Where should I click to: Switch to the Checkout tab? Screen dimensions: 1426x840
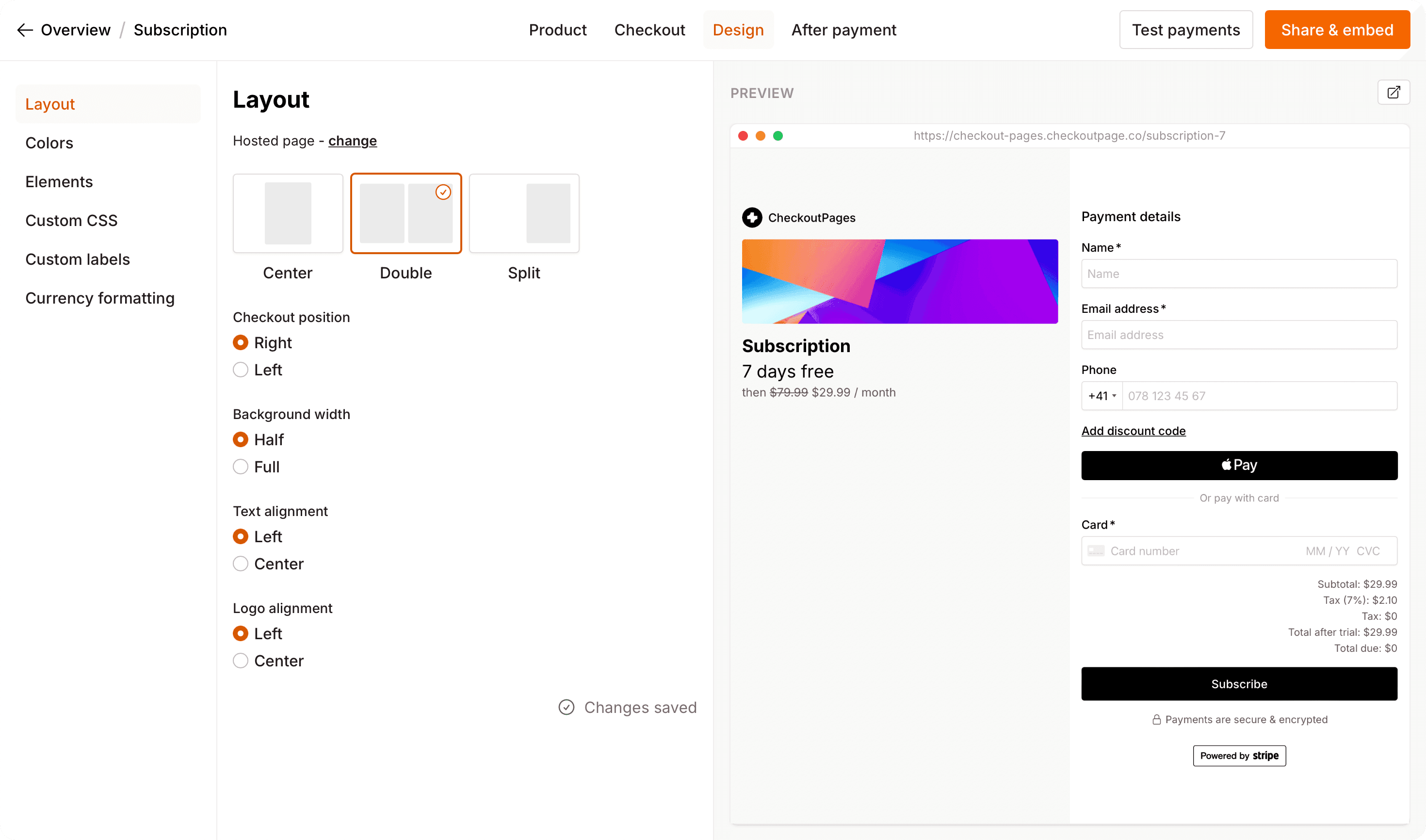649,30
